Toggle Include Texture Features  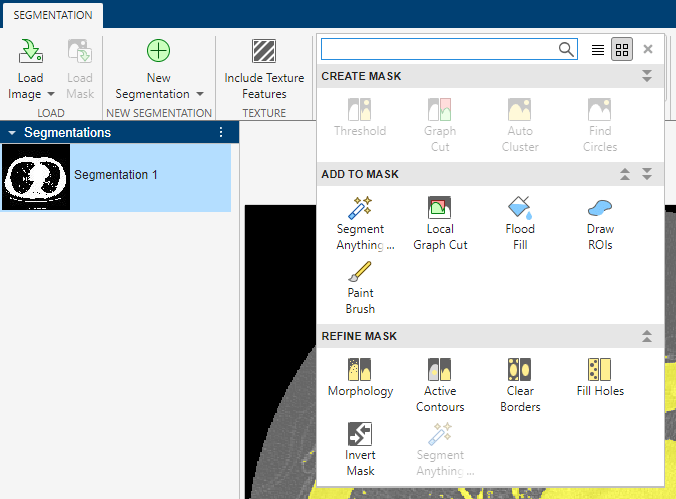pos(264,70)
